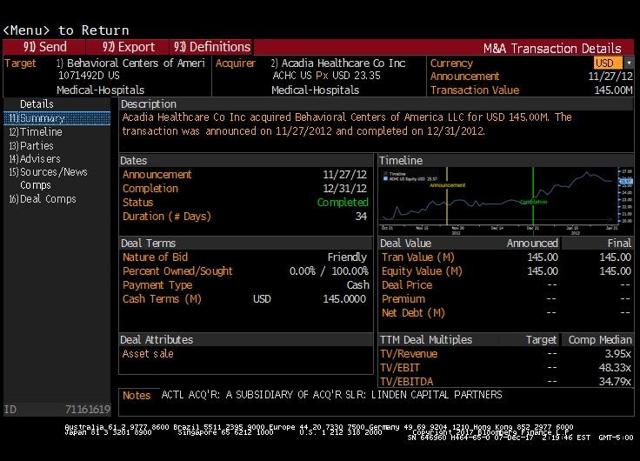
Task: Click the Notes text about Linden Capital Partners
Action: 332,394
